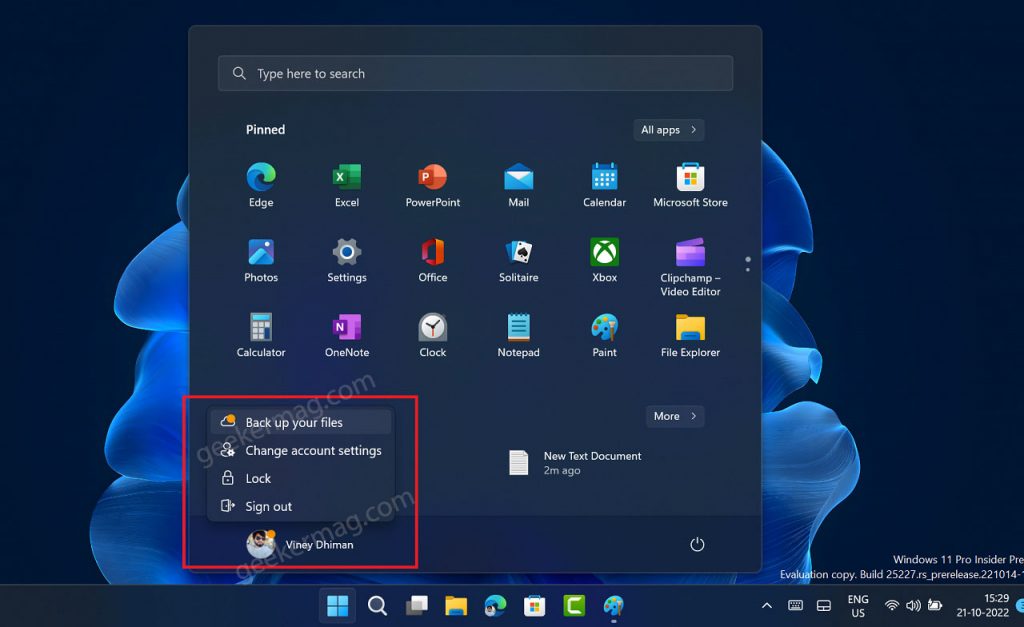Screen dimensions: 1024x627
Task: Launch OneNote from pinned apps
Action: tap(347, 336)
